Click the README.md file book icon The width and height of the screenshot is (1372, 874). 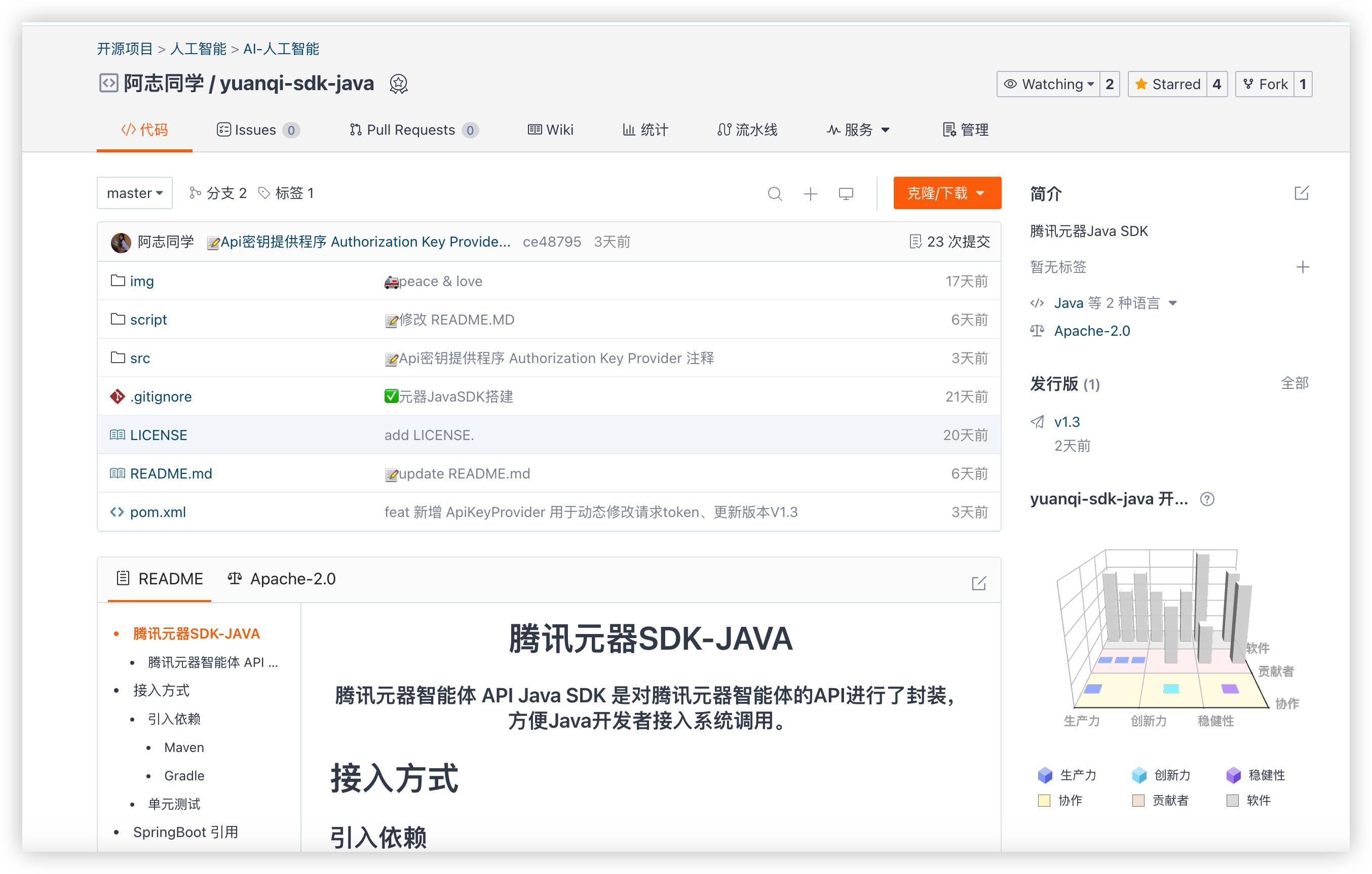click(x=118, y=473)
